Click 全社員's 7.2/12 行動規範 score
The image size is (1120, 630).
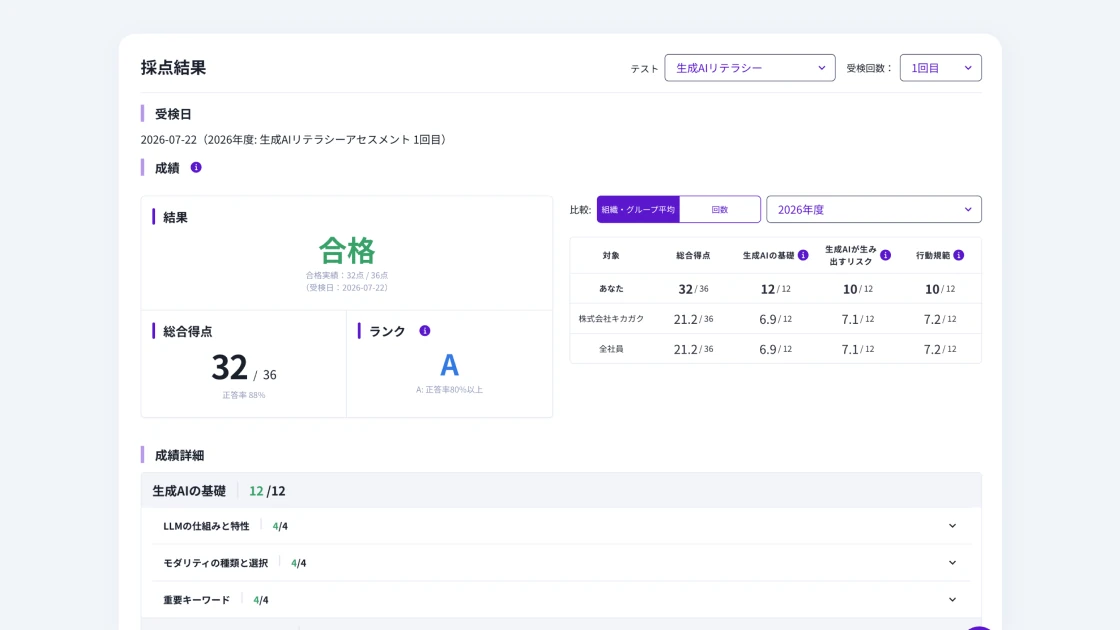pyautogui.click(x=939, y=349)
